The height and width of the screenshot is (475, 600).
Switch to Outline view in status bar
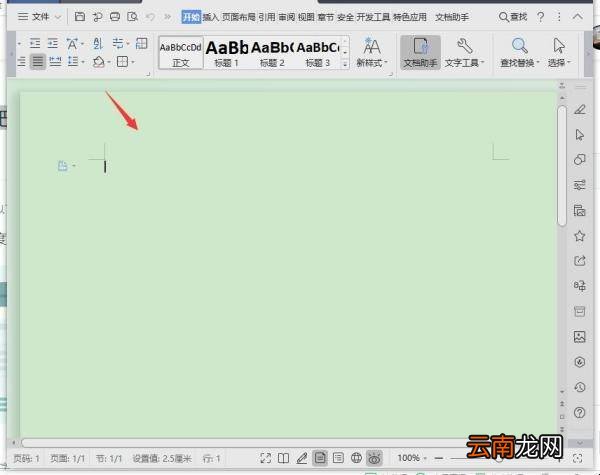click(x=338, y=458)
